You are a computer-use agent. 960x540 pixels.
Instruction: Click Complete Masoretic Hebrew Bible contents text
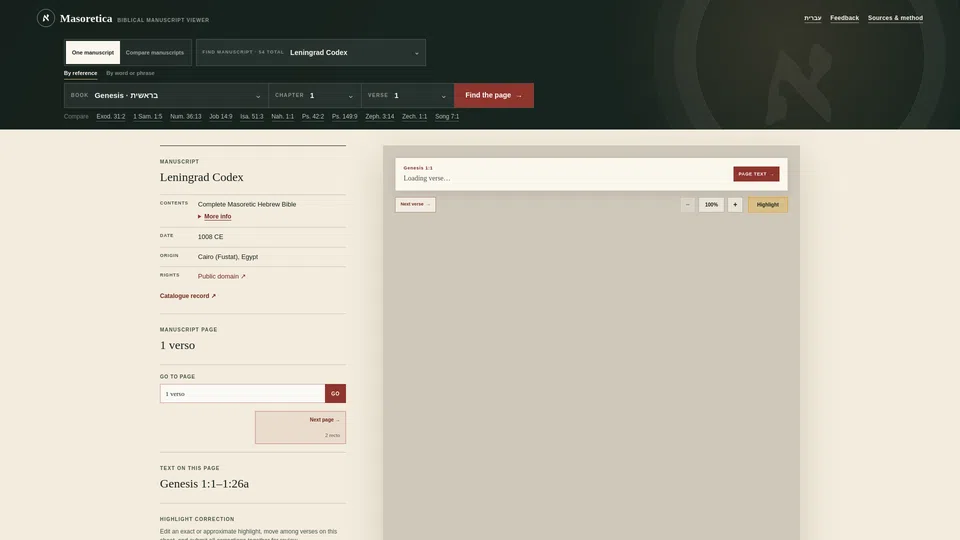(247, 204)
